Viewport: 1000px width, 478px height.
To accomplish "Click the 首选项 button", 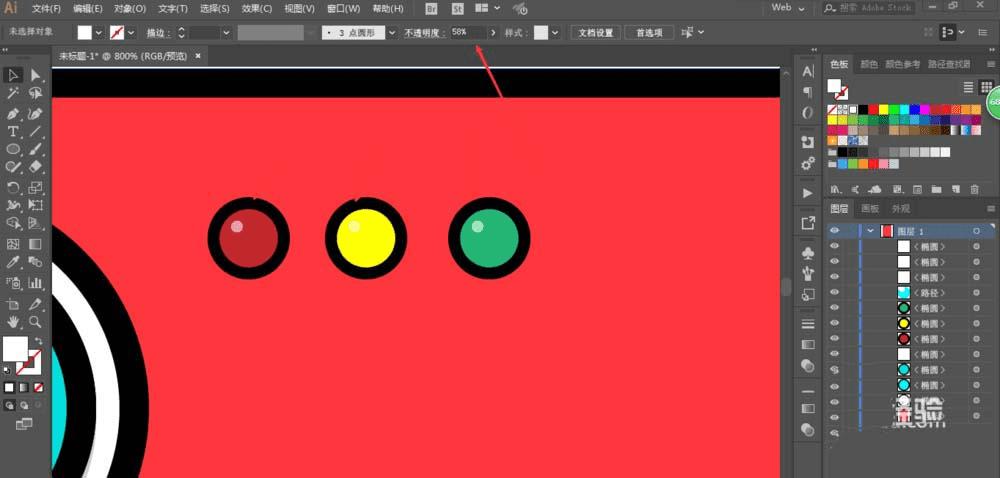I will click(649, 33).
